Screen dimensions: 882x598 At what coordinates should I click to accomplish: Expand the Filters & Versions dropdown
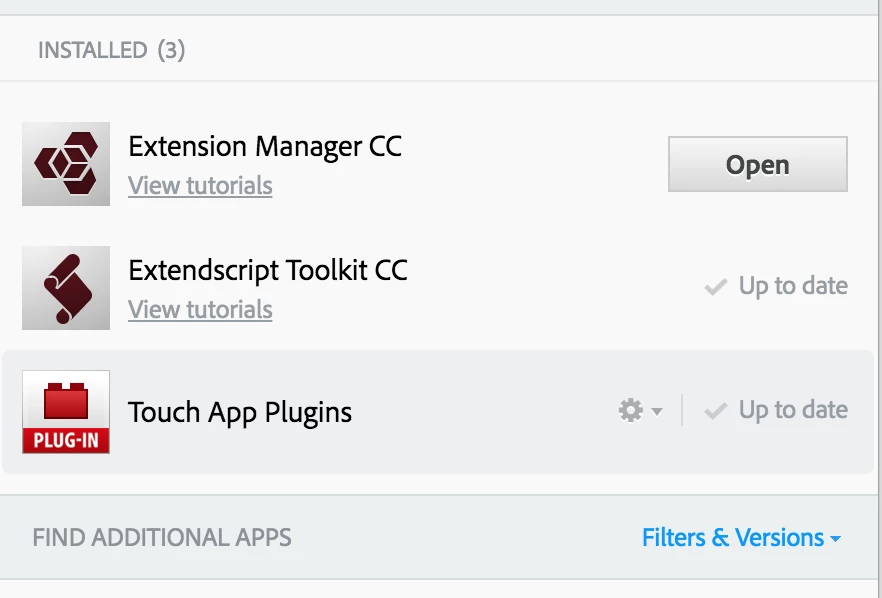[x=732, y=538]
